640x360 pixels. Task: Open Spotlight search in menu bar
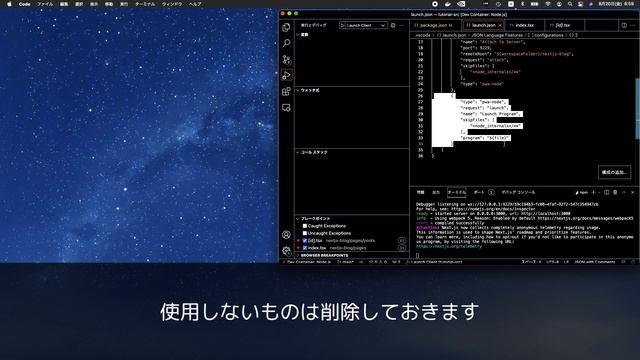tap(570, 4)
